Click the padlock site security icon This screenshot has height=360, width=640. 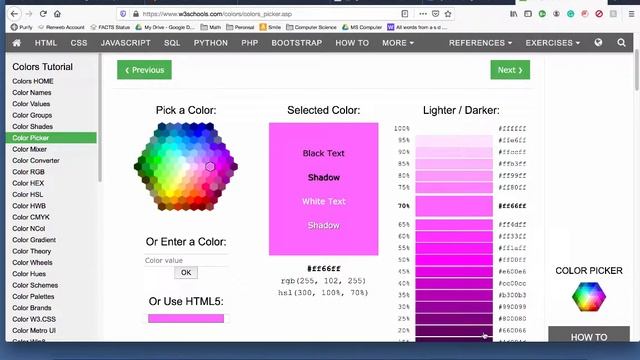pos(136,14)
